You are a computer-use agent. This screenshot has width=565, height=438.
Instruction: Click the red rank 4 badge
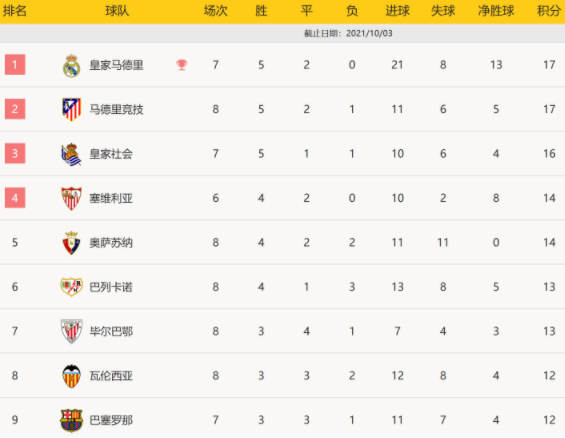point(15,198)
